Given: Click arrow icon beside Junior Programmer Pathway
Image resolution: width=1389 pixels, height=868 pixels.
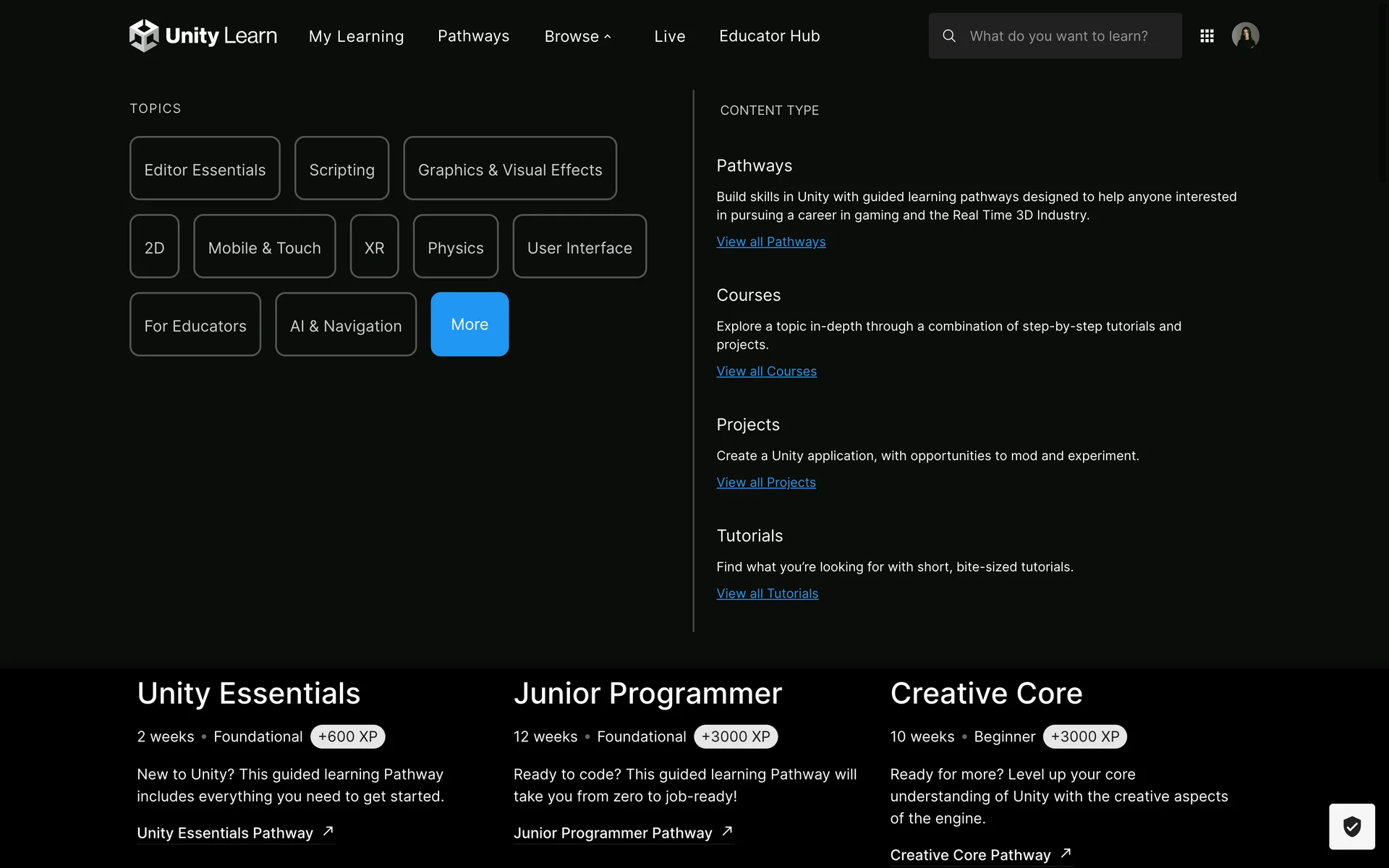Looking at the screenshot, I should [x=727, y=831].
